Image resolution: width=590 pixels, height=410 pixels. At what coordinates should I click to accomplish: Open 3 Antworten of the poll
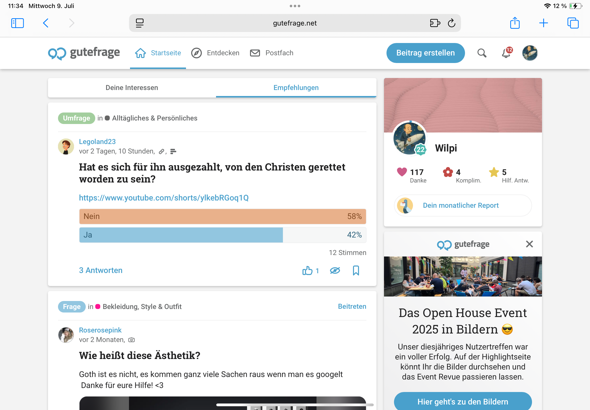coord(100,270)
